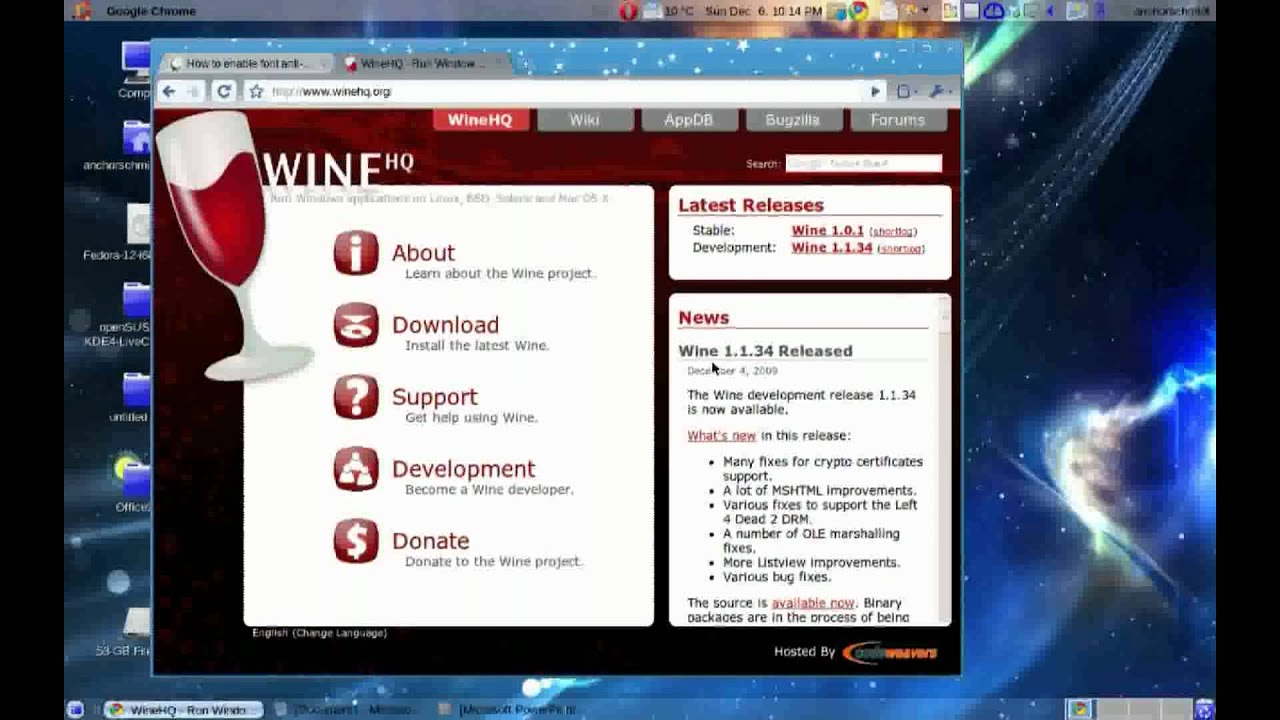Click the red Support question-mark icon
This screenshot has width=1280, height=720.
pyautogui.click(x=356, y=397)
